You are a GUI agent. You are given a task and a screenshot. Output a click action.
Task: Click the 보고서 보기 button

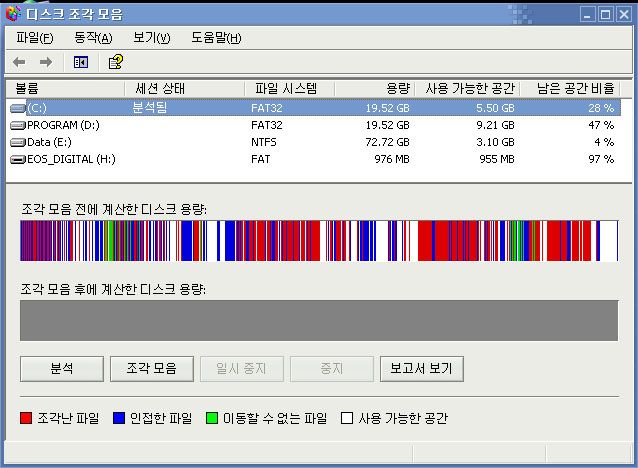coord(422,369)
